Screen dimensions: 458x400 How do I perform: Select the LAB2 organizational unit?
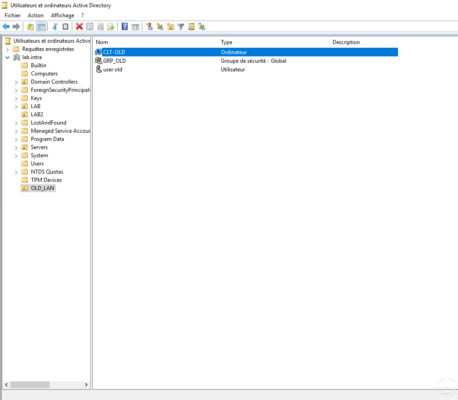click(x=37, y=114)
